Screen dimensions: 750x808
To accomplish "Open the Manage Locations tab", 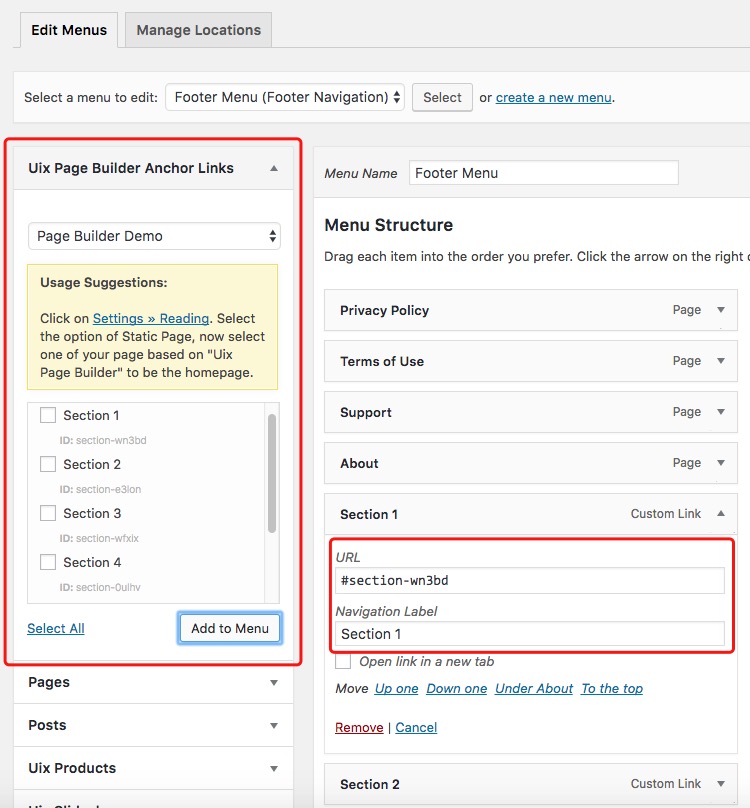I will coord(198,30).
